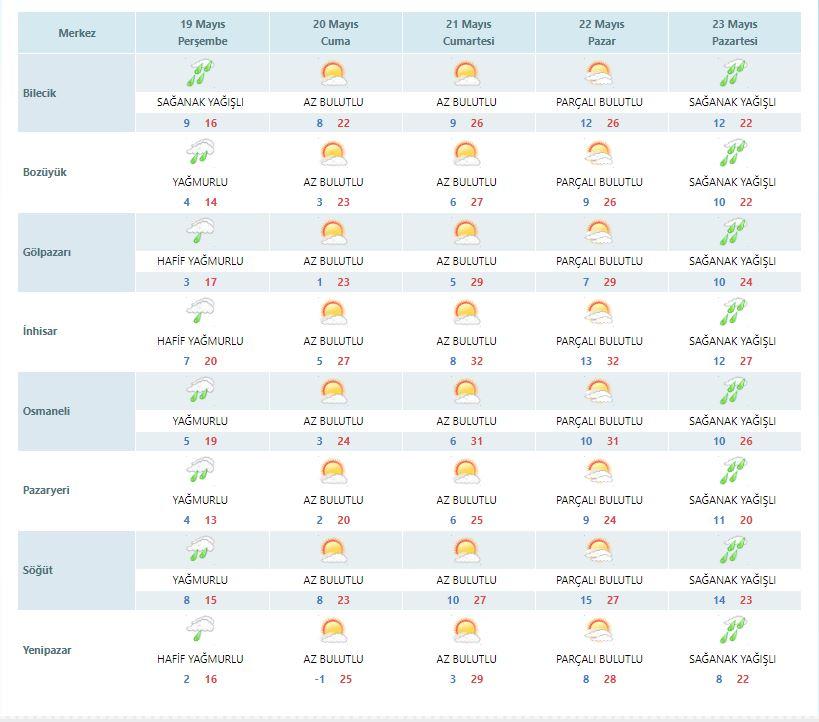Click Yenipazar's -1 minimum temperature on 20 Mayıs
The height and width of the screenshot is (722, 819).
tap(320, 679)
